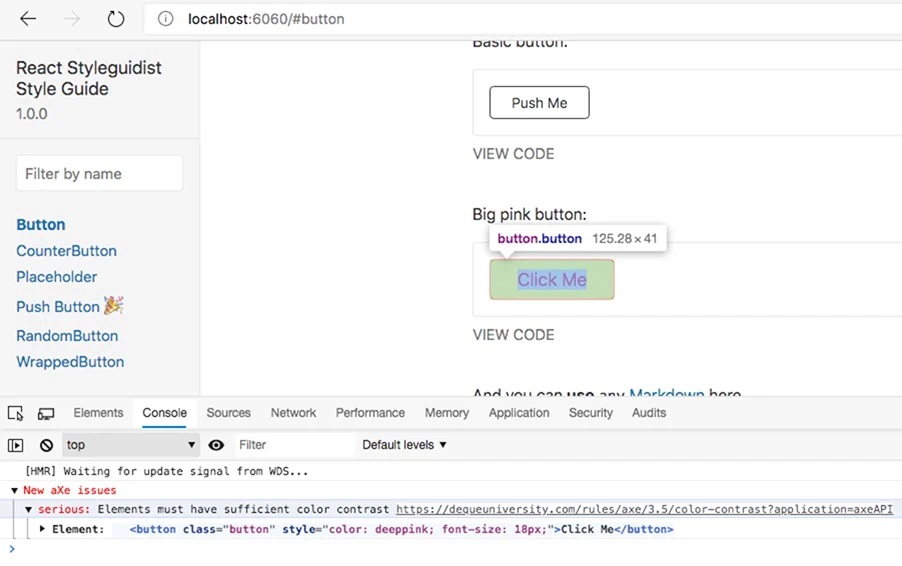Collapse the 'New aXe issues' group
Viewport: 902px width, 566px height.
point(14,491)
